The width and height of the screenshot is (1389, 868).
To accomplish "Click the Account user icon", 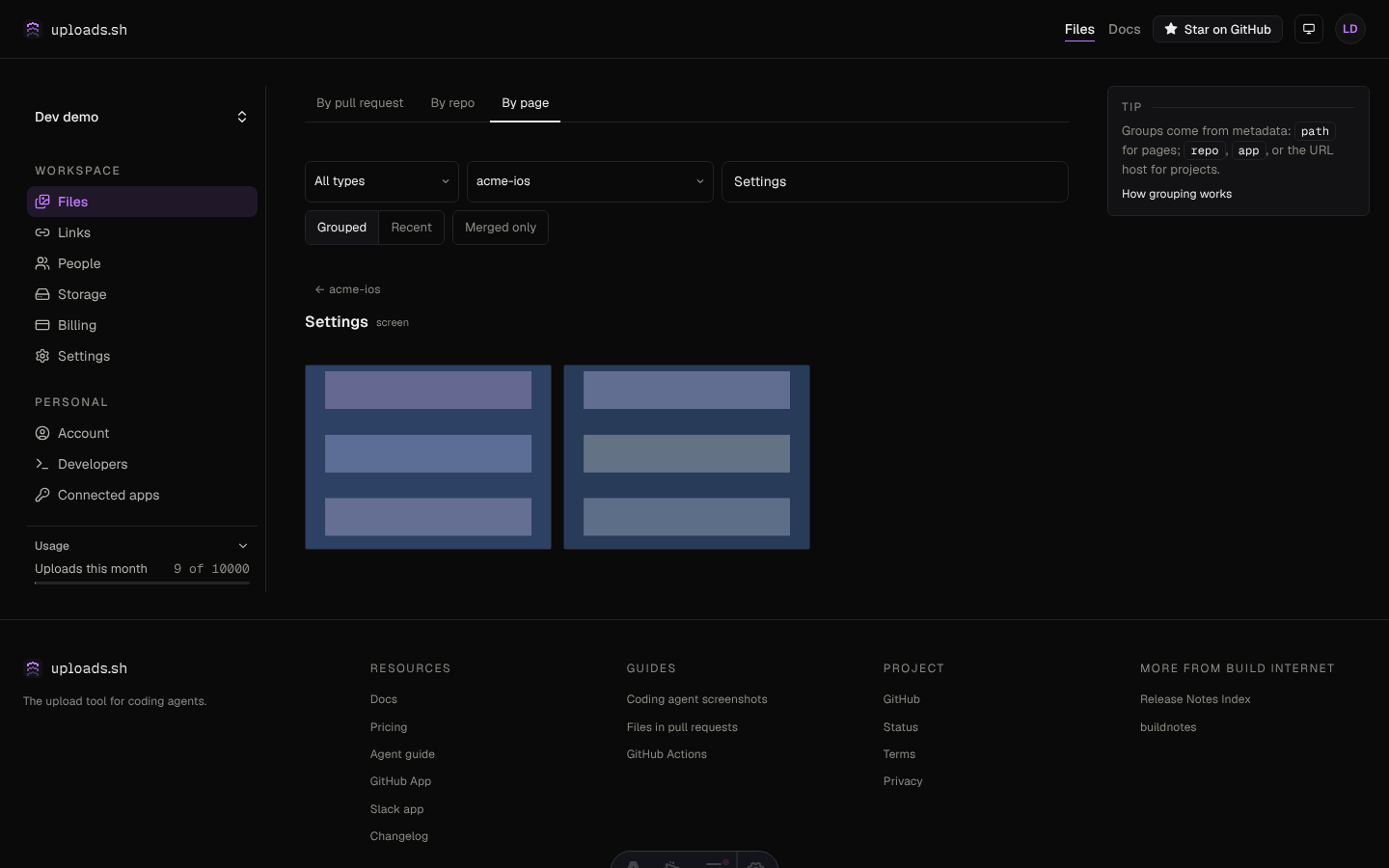I will 42,433.
